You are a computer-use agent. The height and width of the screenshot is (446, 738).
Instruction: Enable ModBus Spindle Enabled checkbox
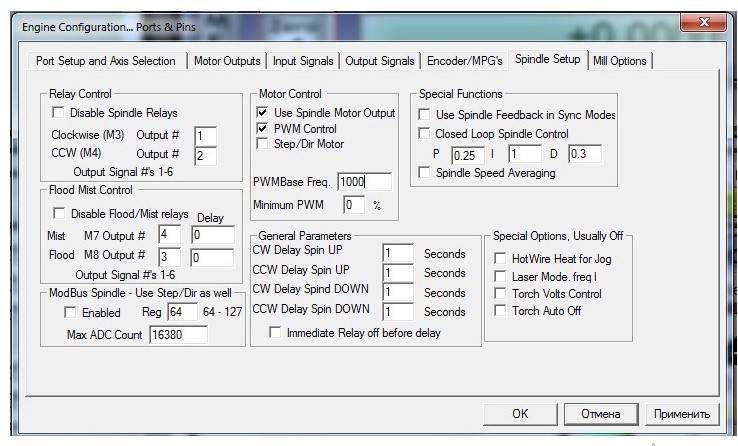[x=70, y=312]
